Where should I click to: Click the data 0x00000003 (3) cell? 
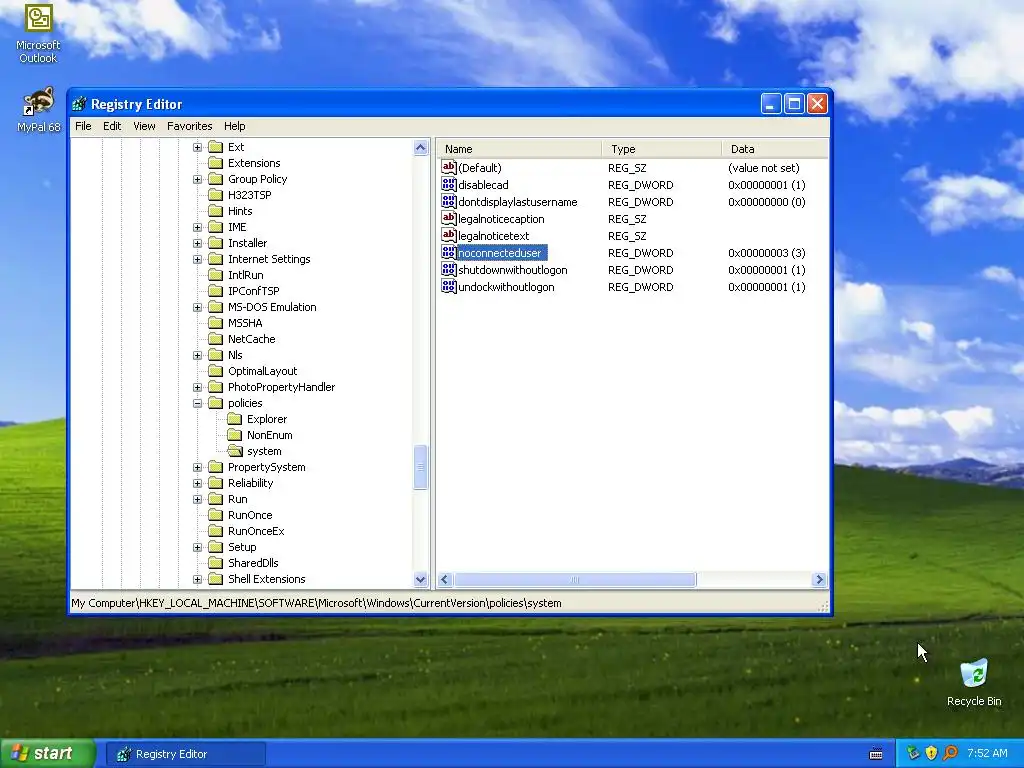tap(767, 253)
